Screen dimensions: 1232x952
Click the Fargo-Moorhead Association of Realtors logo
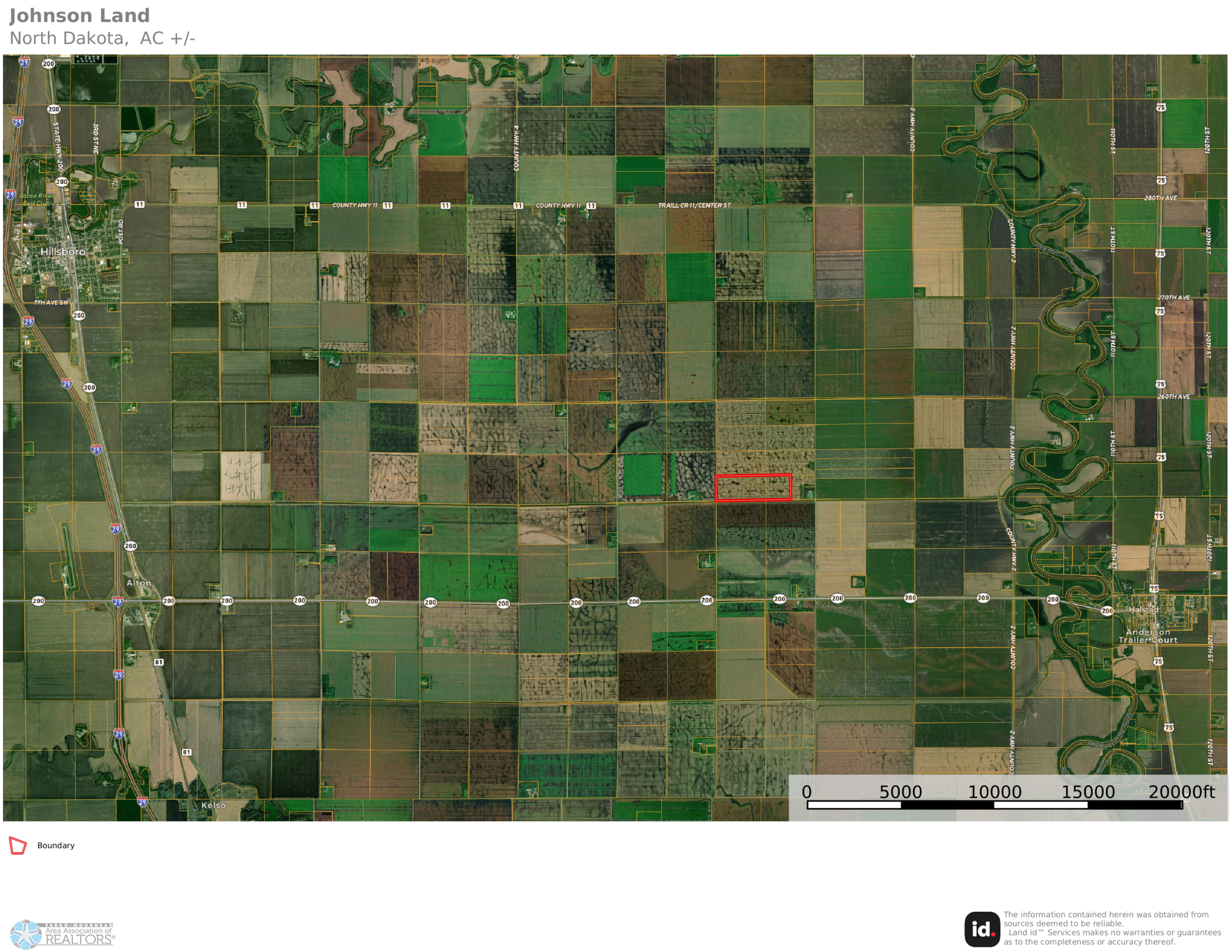(62, 934)
